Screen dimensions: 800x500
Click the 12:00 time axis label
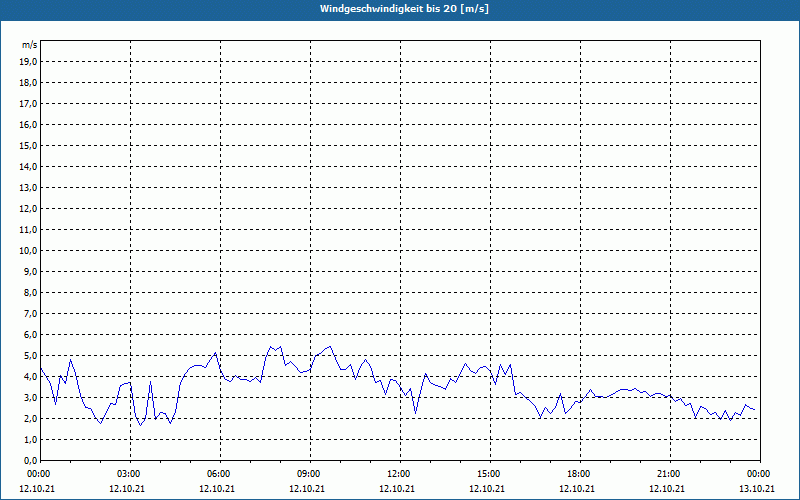point(398,473)
